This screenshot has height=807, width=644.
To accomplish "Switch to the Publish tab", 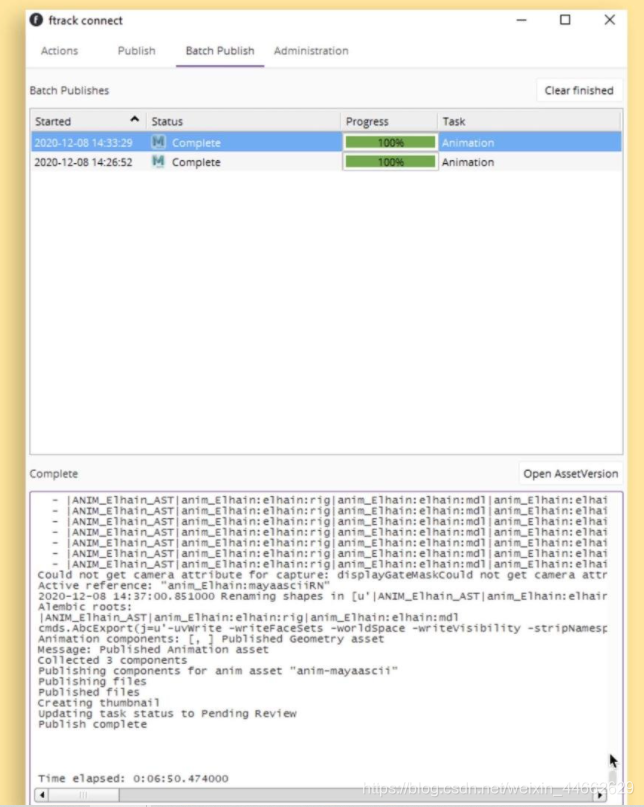I will (x=136, y=51).
